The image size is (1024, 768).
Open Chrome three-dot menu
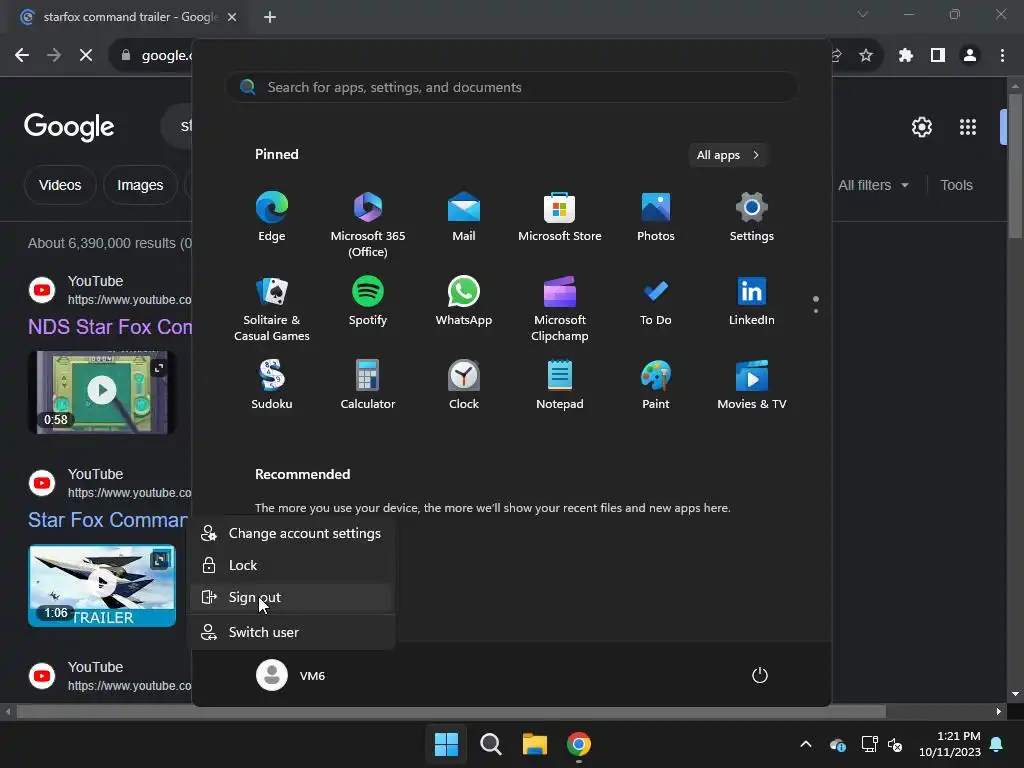click(x=1002, y=56)
